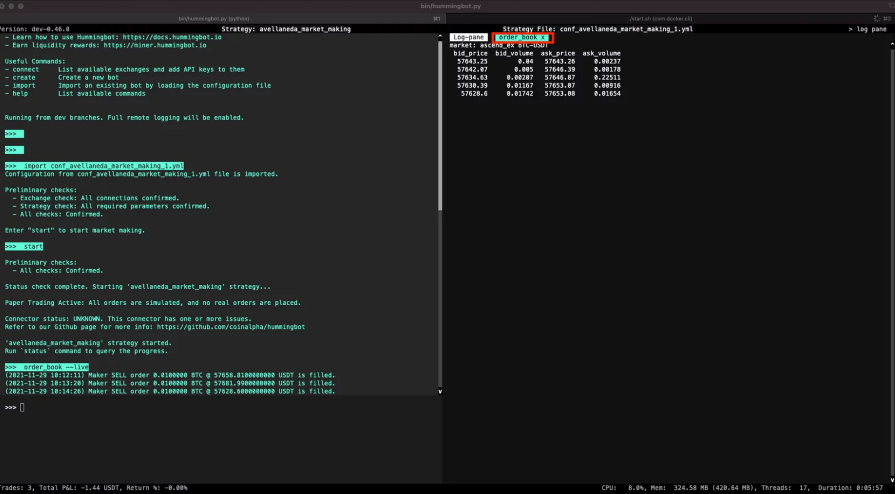Viewport: 895px width, 494px height.
Task: Click the bid_price column header
Action: 471,53
